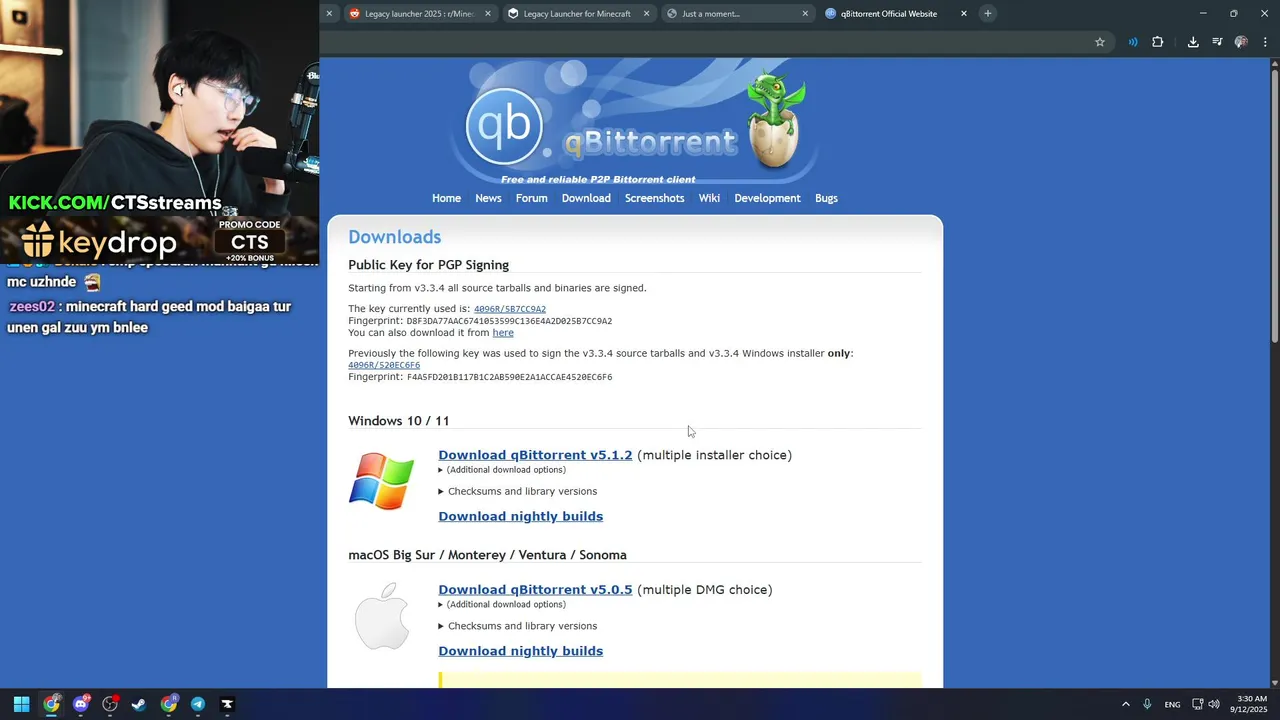The height and width of the screenshot is (720, 1280).
Task: Open OBS Studio from the taskbar
Action: point(110,704)
